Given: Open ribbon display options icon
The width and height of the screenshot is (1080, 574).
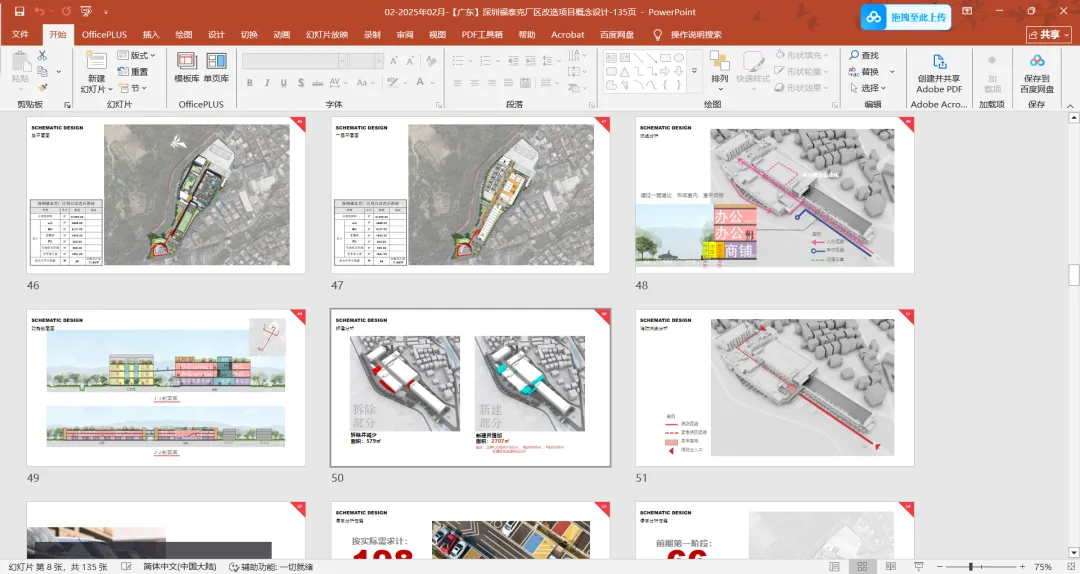Looking at the screenshot, I should (x=967, y=12).
